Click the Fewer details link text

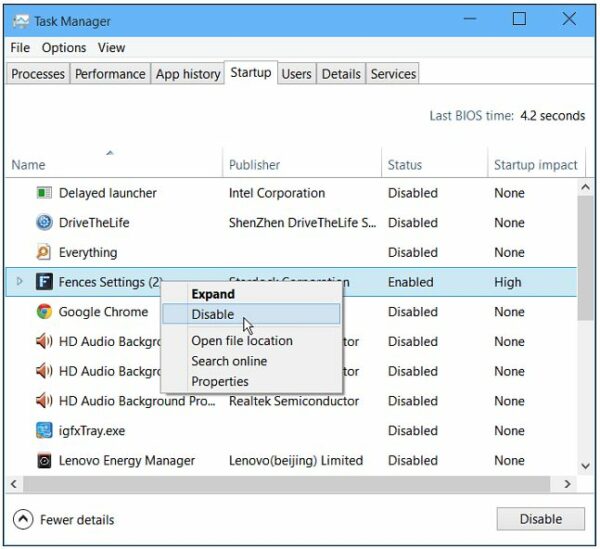pyautogui.click(x=77, y=520)
